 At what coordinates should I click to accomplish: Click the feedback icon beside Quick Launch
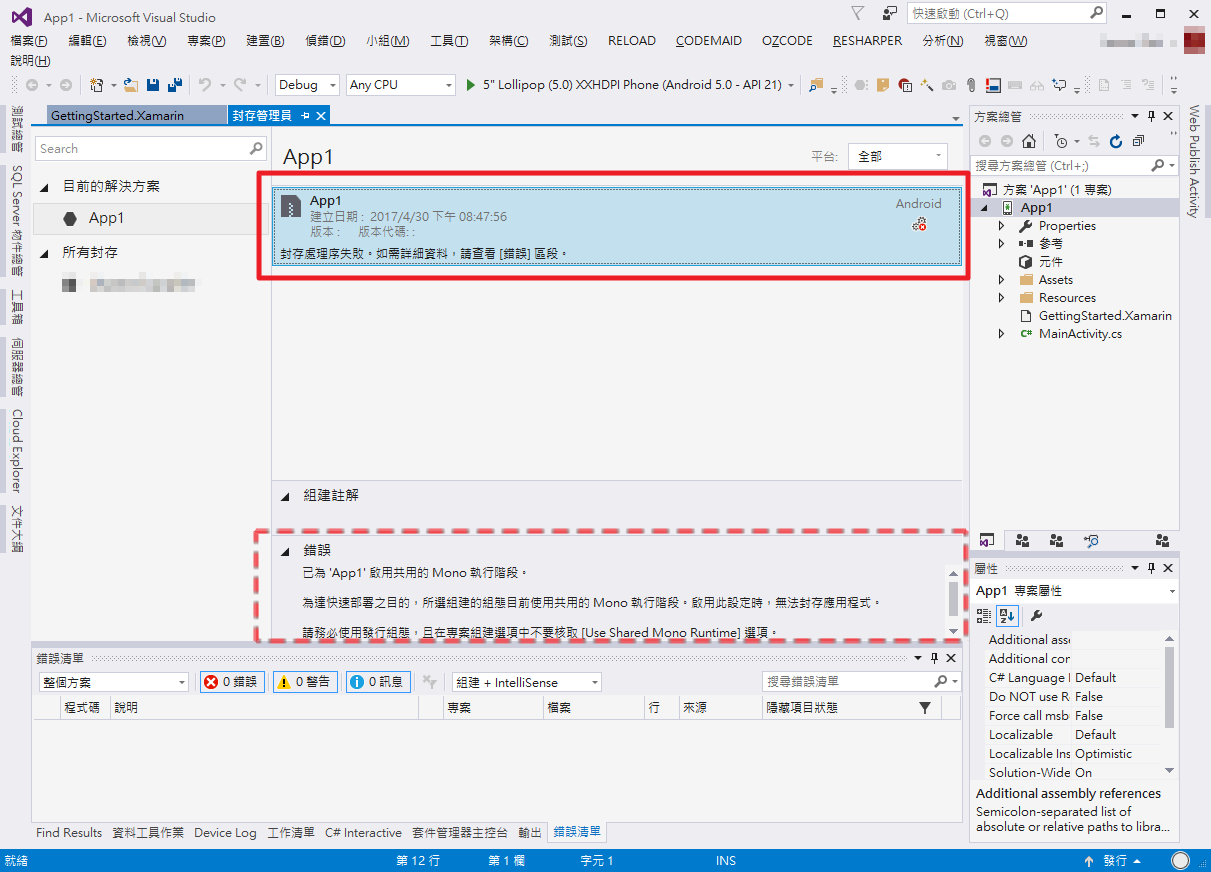(x=889, y=13)
